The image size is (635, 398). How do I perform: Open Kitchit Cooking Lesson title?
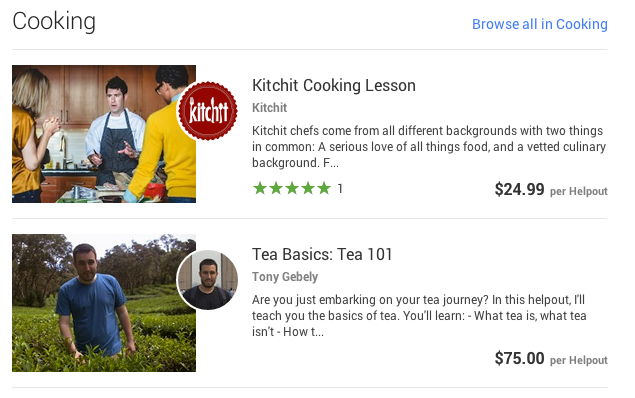pos(334,85)
